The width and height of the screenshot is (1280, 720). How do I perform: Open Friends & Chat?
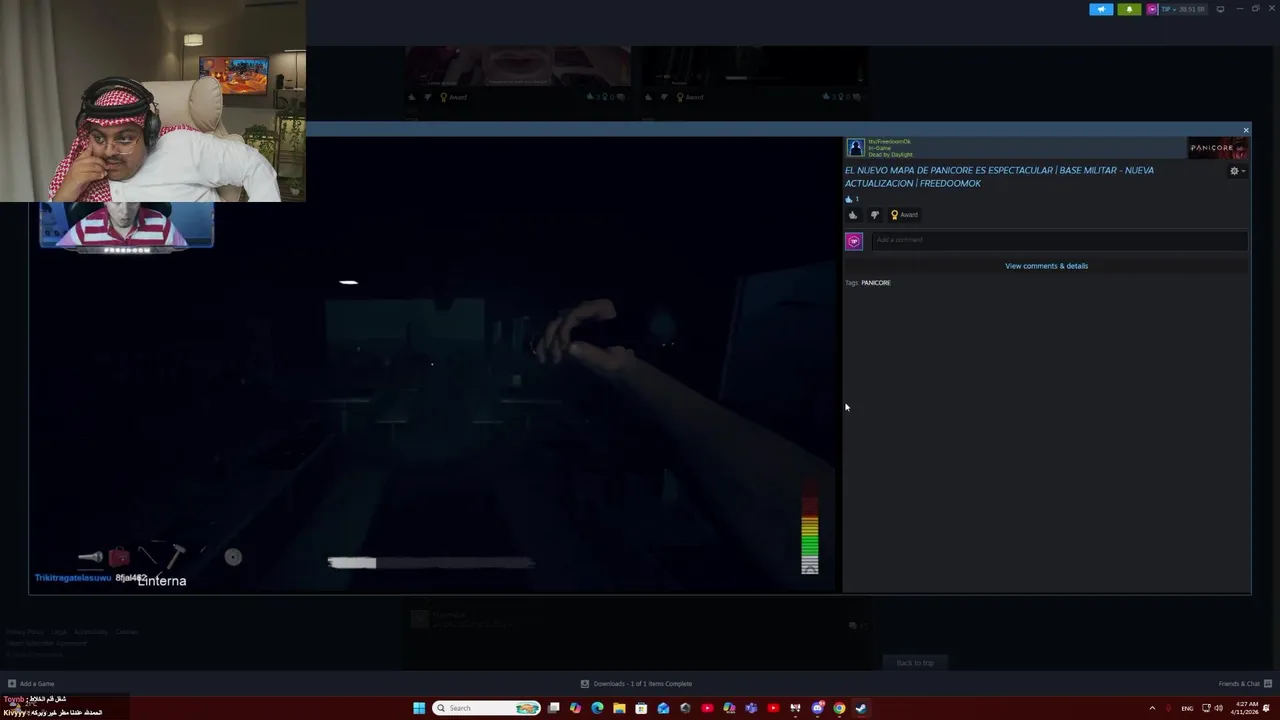click(1245, 684)
